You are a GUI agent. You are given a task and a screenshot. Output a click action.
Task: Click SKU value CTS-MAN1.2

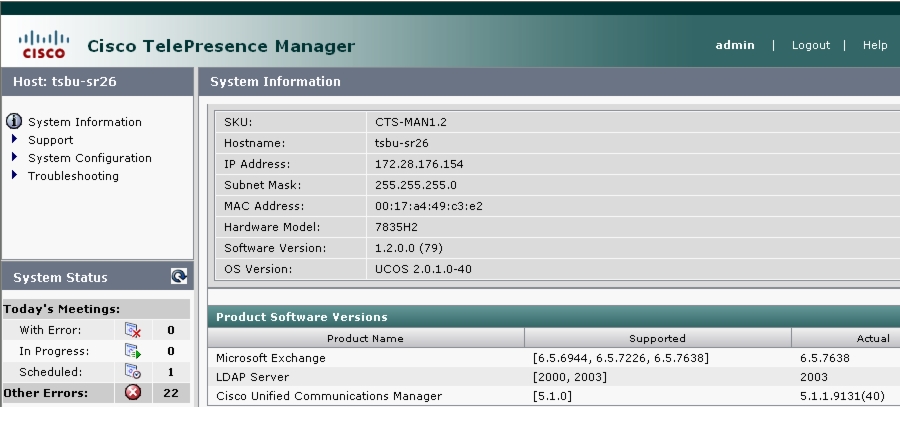(410, 122)
